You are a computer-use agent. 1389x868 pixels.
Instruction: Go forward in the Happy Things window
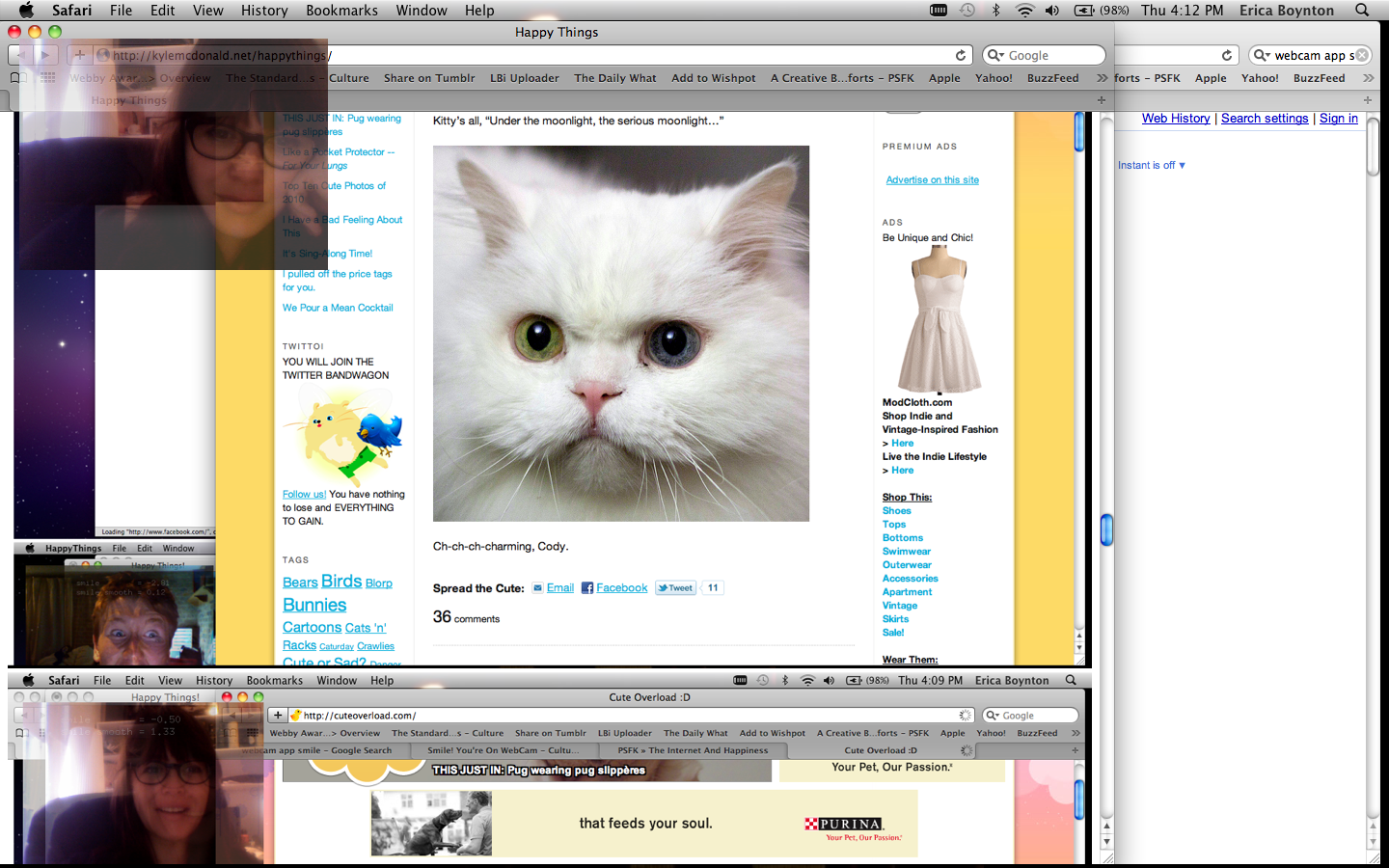pyautogui.click(x=44, y=55)
